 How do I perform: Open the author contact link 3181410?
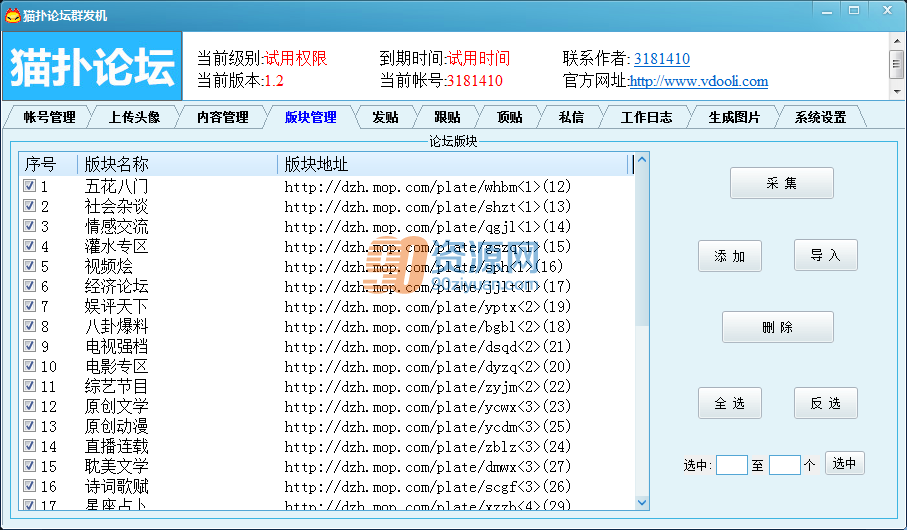(x=662, y=58)
